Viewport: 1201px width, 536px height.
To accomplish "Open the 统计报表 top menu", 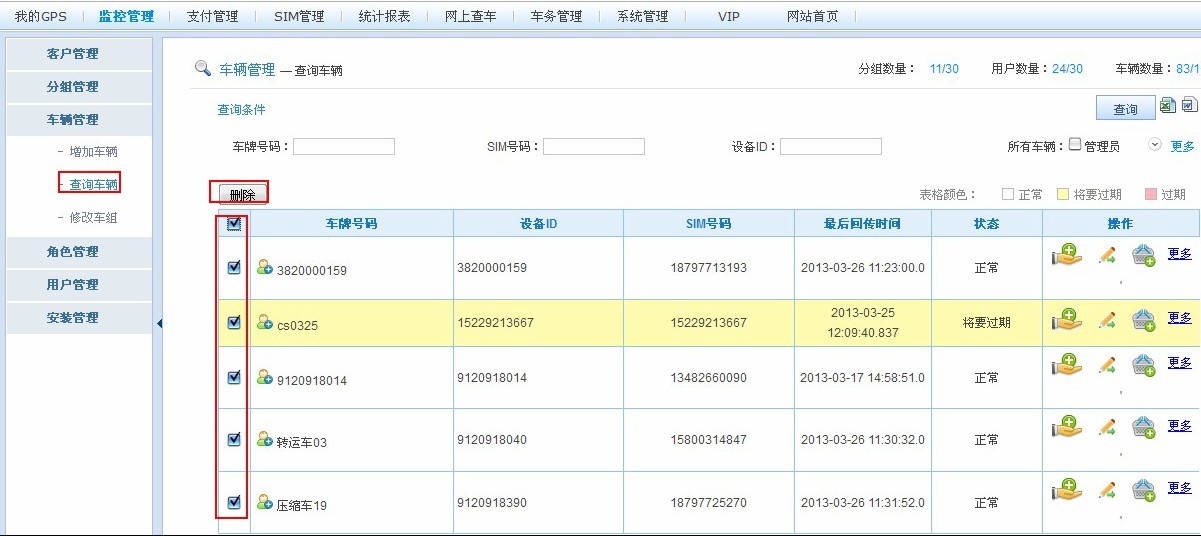I will tap(384, 16).
